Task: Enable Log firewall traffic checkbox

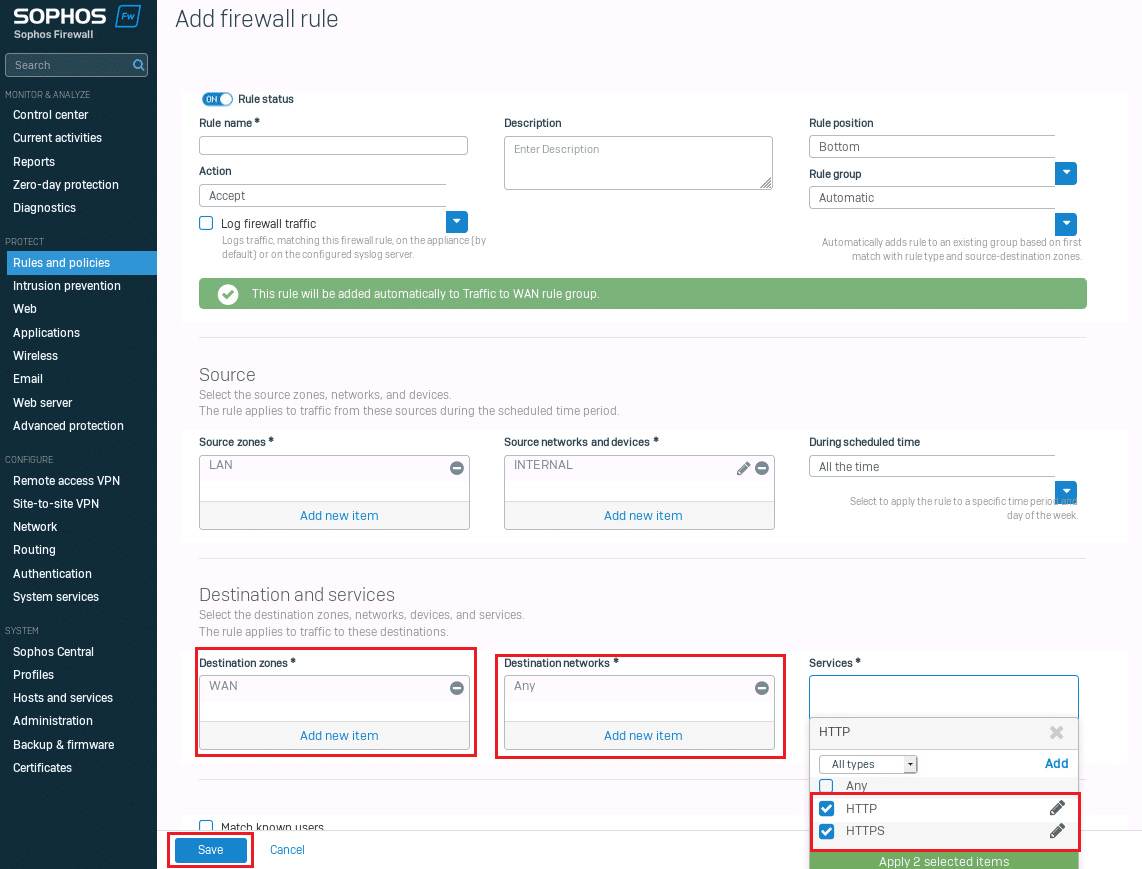Action: click(x=206, y=223)
